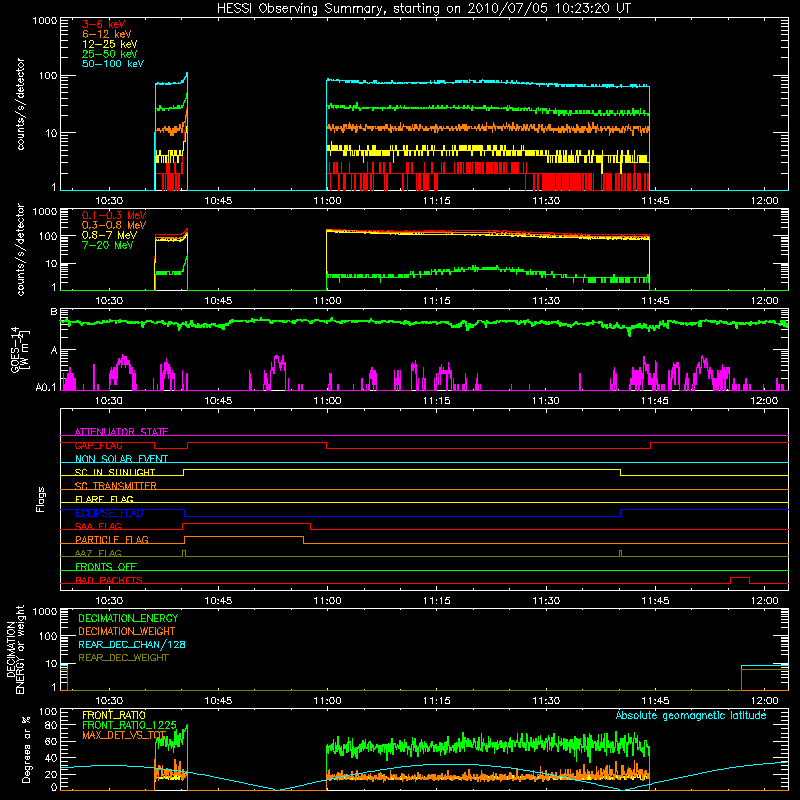Click the 0.1-0.3 MeV legend label
The height and width of the screenshot is (800, 800).
coord(114,215)
